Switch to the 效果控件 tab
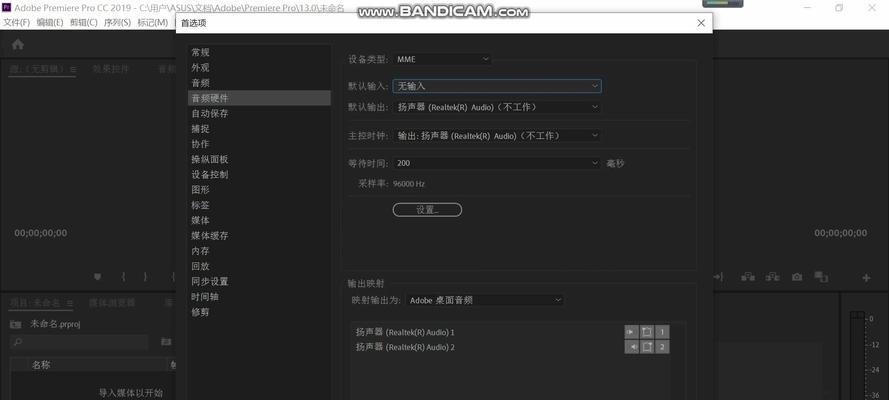This screenshot has width=889, height=400. 111,69
